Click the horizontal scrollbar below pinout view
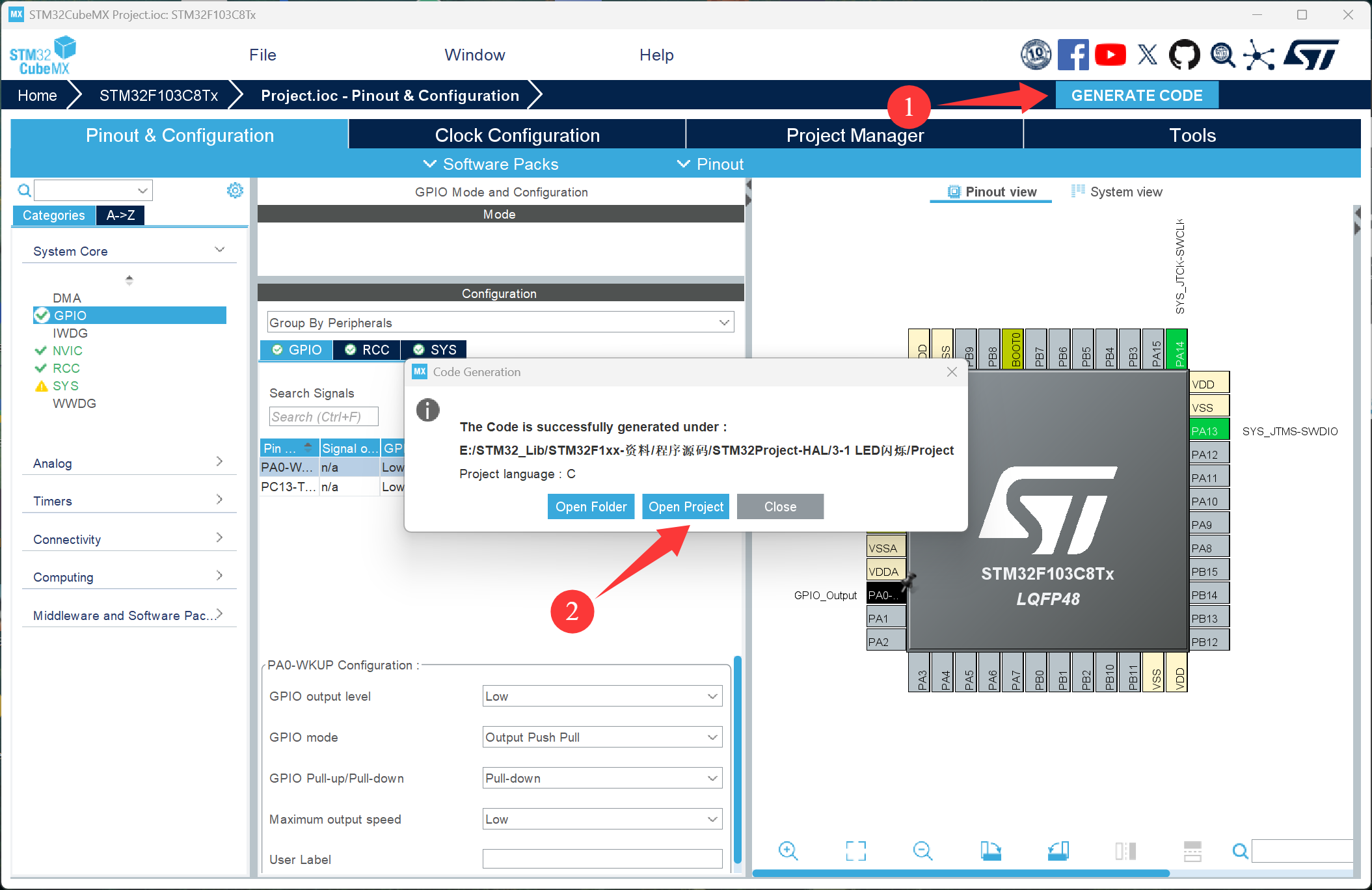The image size is (1372, 890). click(960, 873)
